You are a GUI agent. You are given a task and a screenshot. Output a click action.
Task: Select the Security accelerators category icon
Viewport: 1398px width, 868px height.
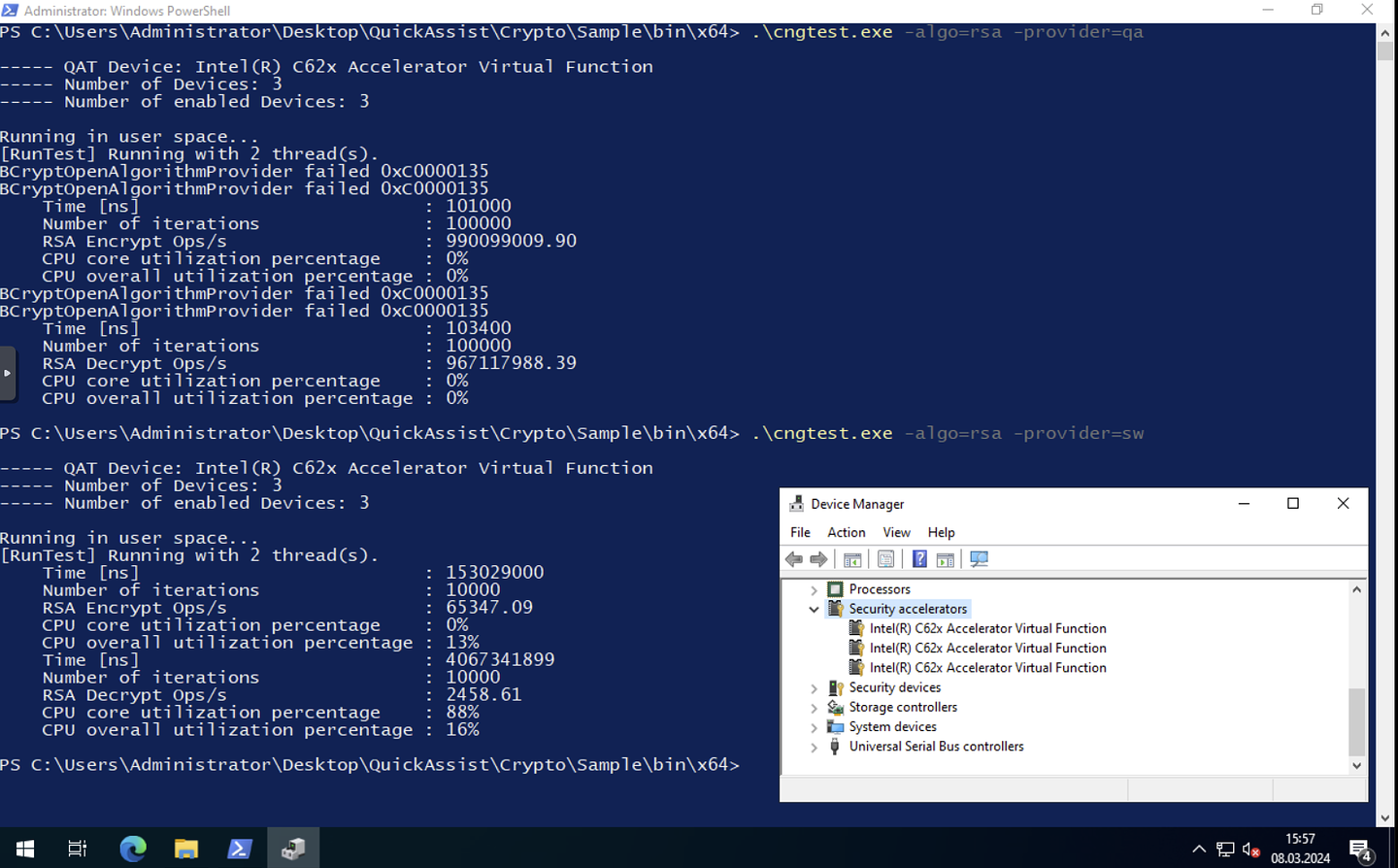pyautogui.click(x=836, y=609)
